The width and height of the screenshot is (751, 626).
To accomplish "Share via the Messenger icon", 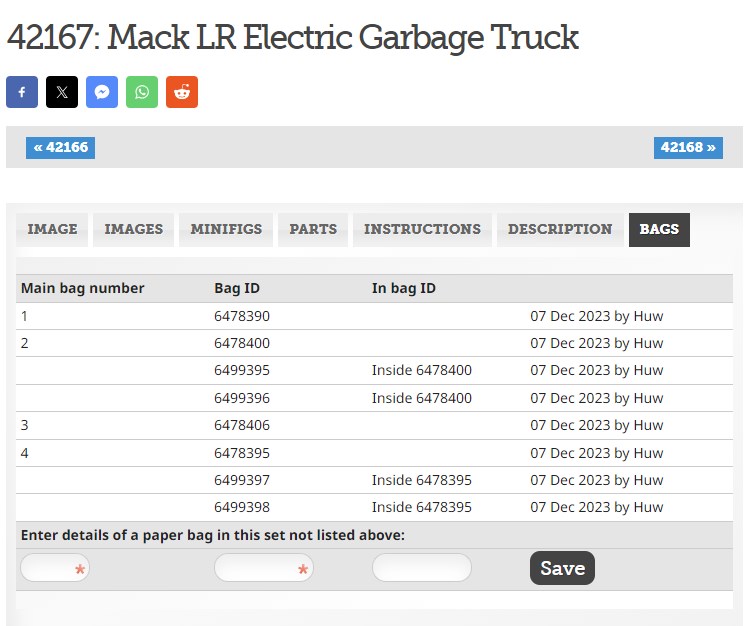I will tap(102, 92).
